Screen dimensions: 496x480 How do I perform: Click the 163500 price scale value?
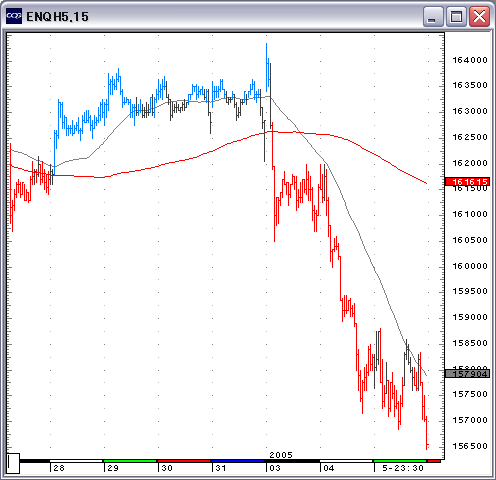coord(470,85)
